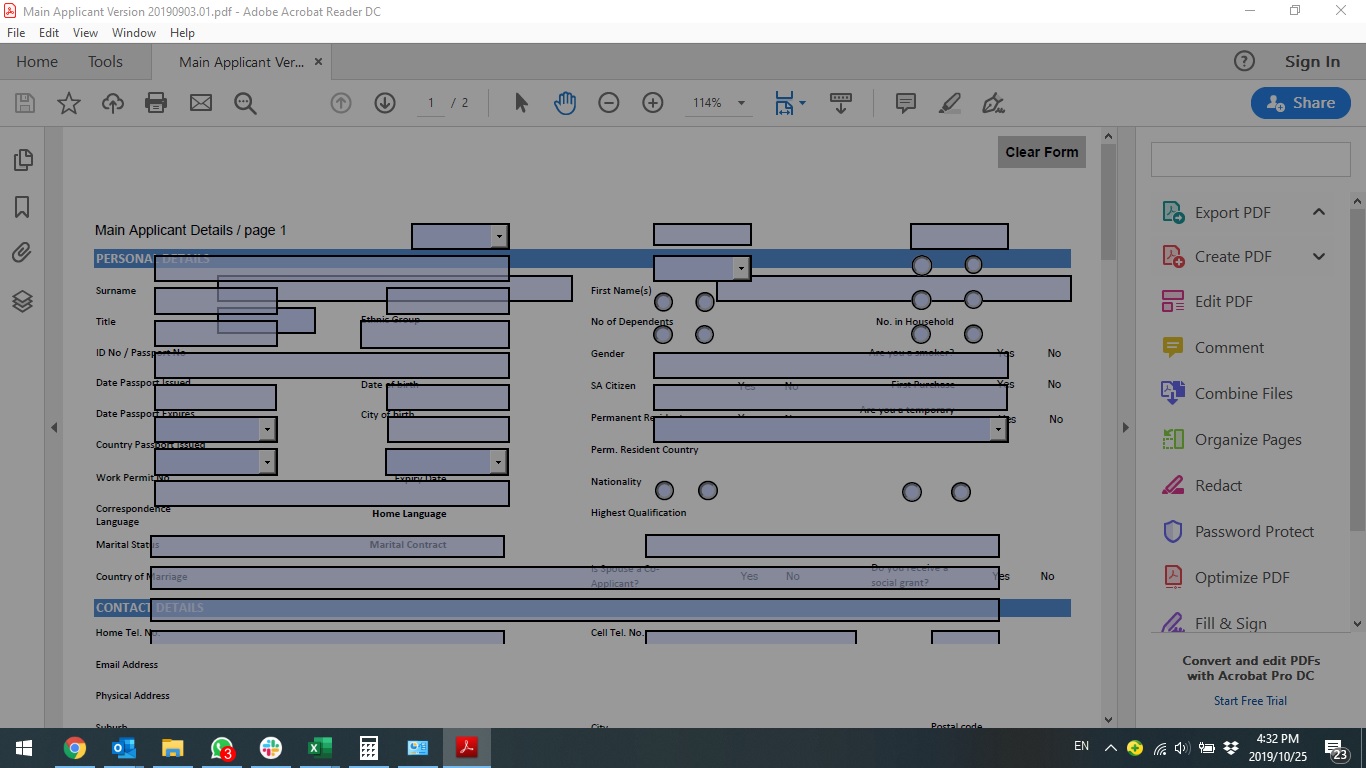This screenshot has height=768, width=1366.
Task: Select first radio button beside First Name(s)
Action: pos(663,301)
